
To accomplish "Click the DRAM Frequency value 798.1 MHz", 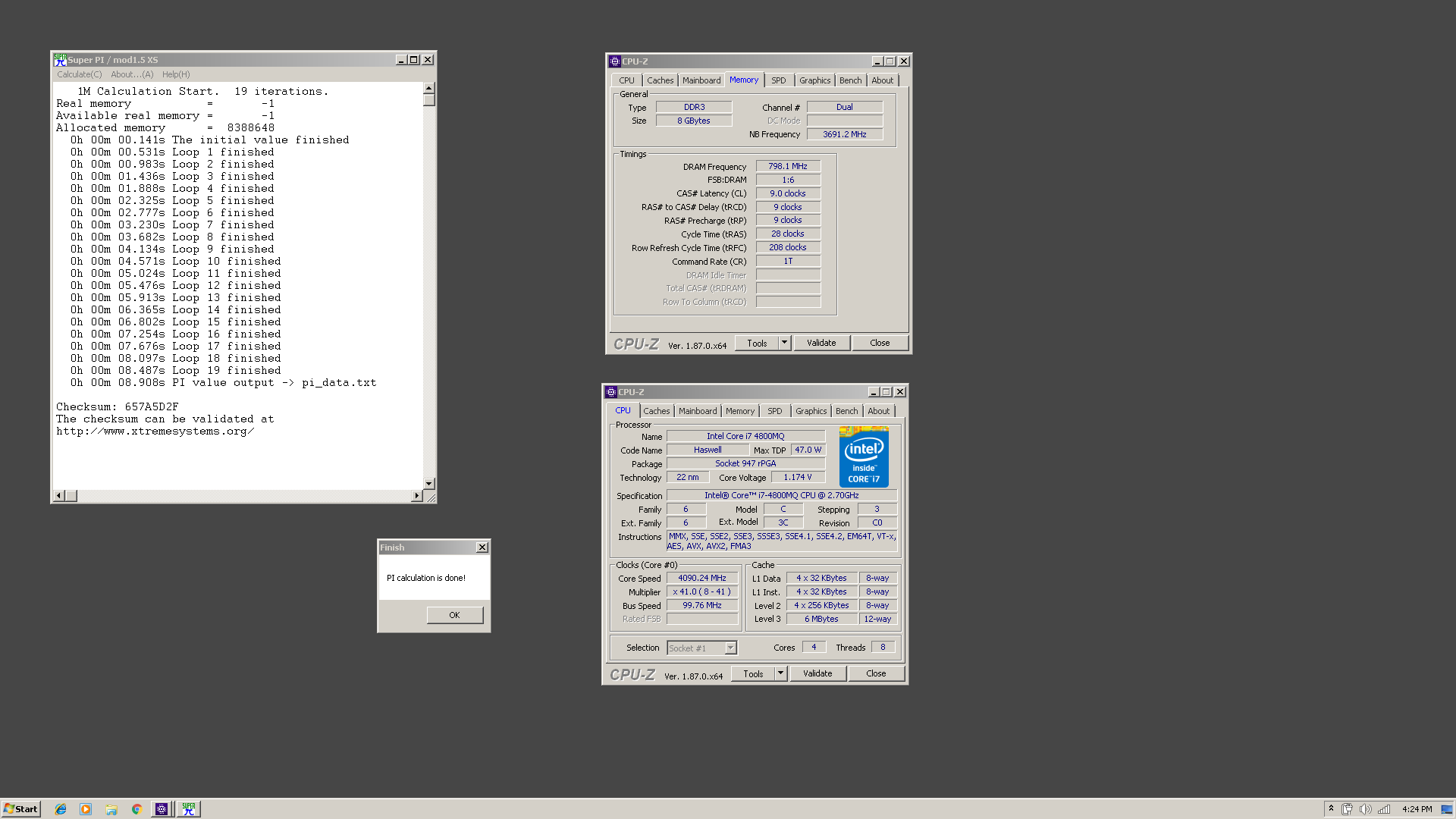I will coord(788,167).
